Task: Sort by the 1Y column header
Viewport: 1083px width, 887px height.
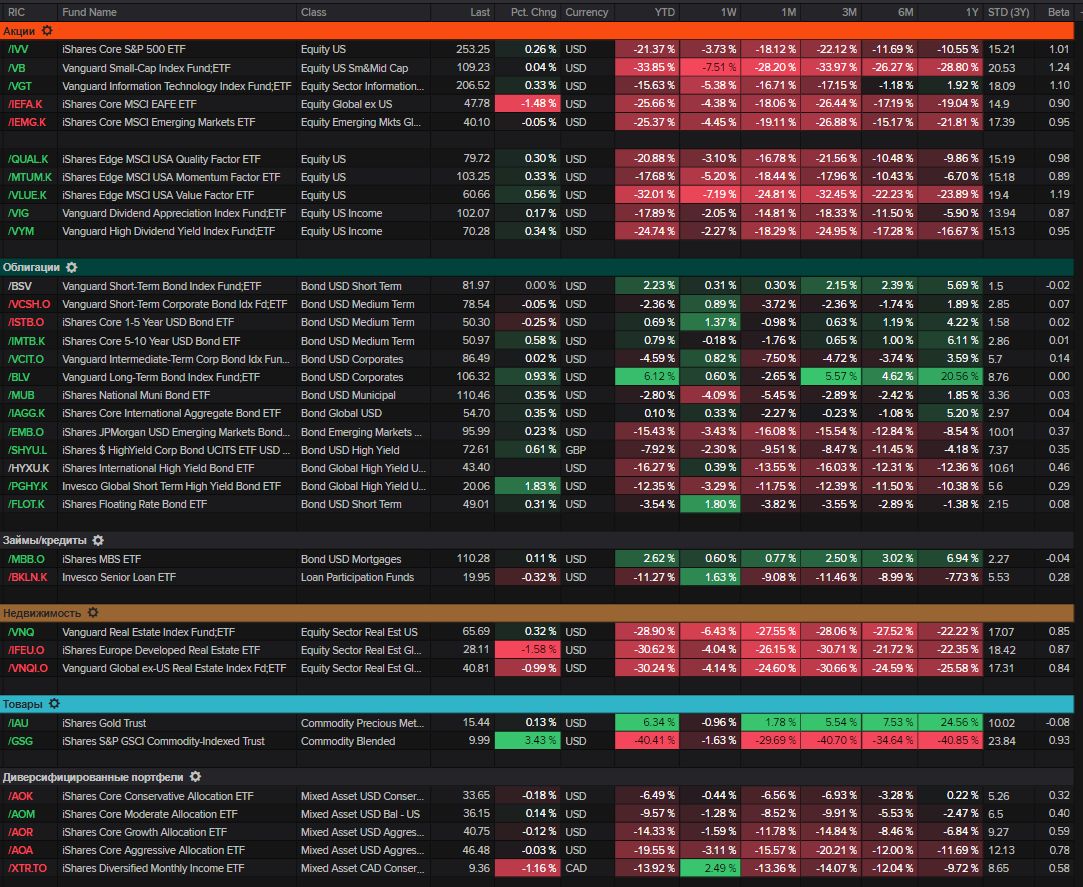Action: coord(972,12)
